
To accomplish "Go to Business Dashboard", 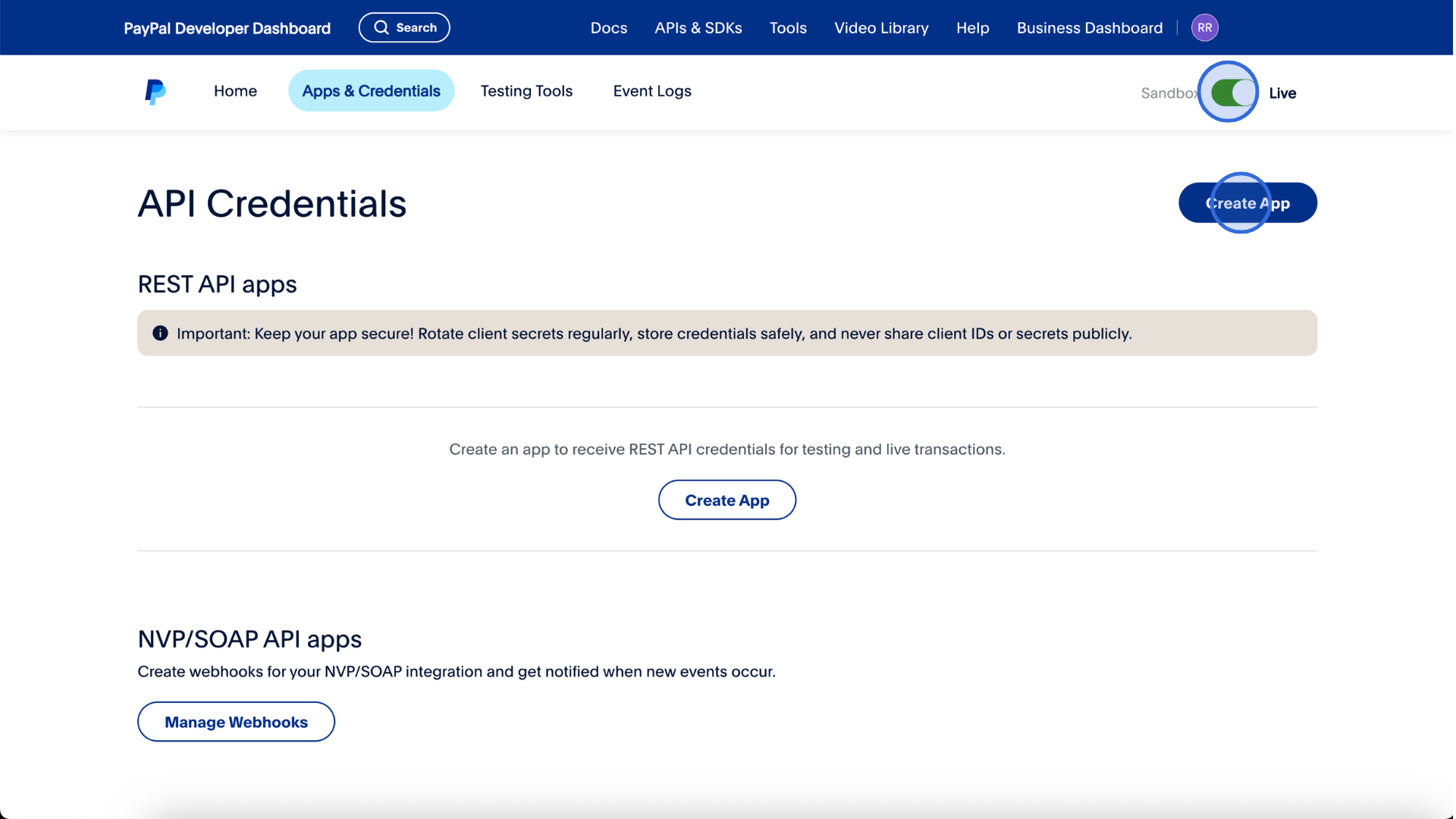I will 1090,28.
